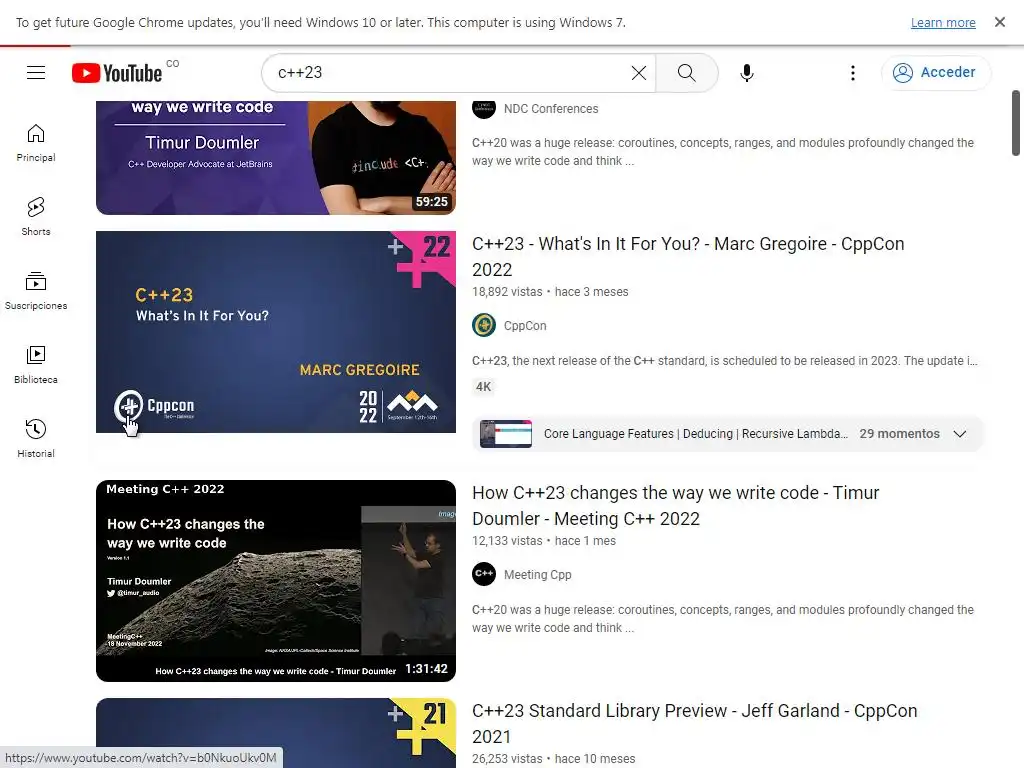
Task: Click the YouTube logo
Action: tap(118, 72)
